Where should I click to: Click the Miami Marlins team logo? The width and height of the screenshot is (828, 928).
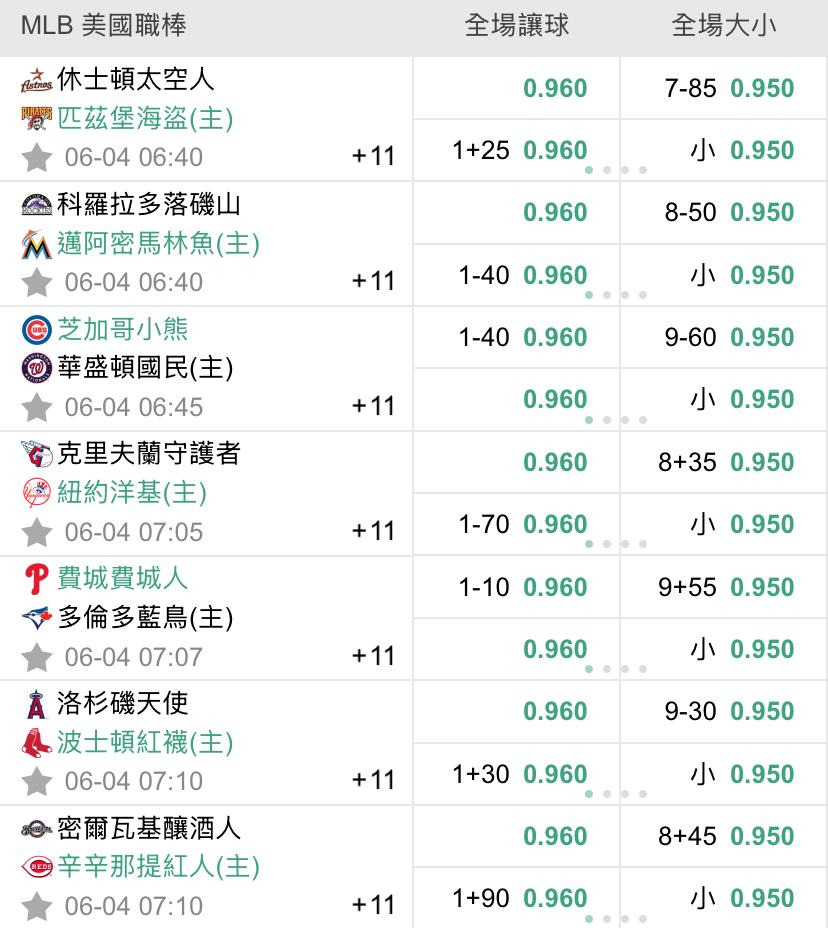(x=36, y=244)
